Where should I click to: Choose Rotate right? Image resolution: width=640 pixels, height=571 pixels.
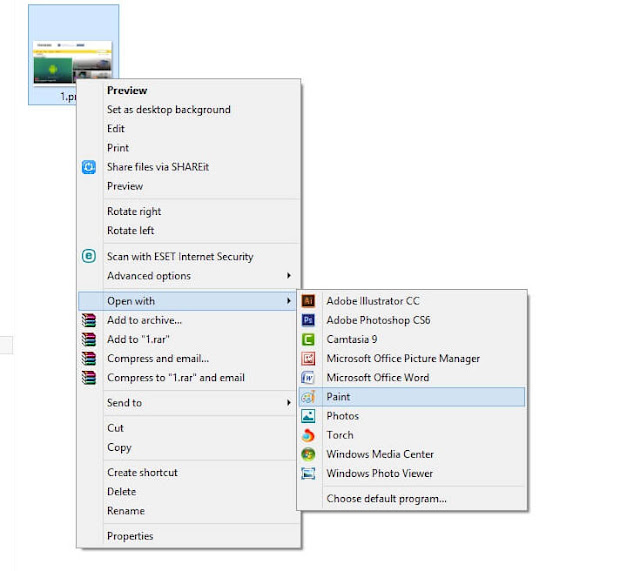pyautogui.click(x=134, y=211)
